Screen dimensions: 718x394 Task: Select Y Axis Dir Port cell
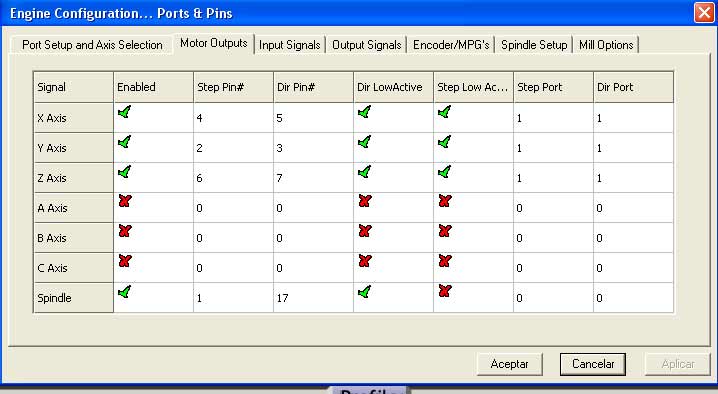[x=633, y=148]
